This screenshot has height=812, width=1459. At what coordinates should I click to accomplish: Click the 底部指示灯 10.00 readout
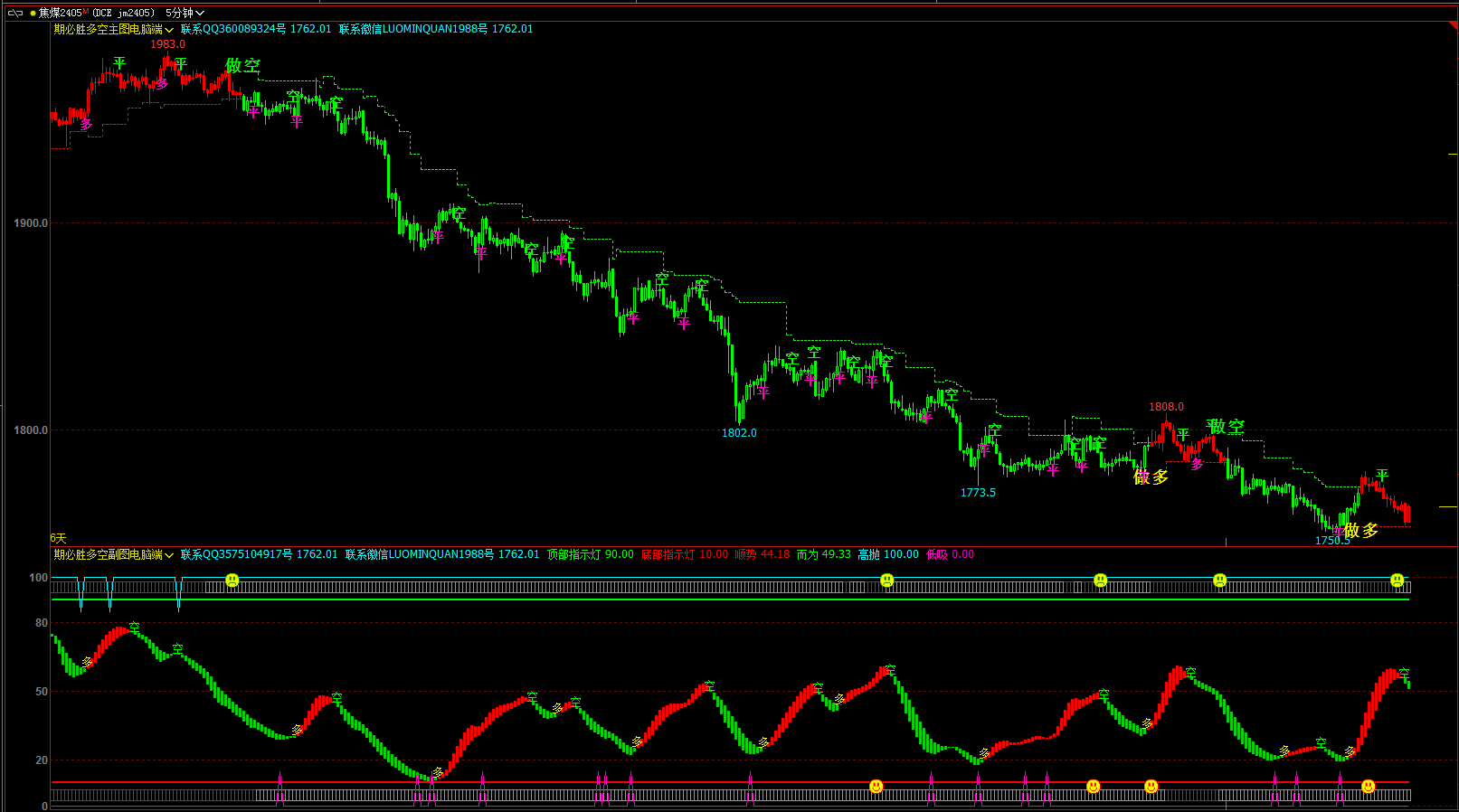[685, 554]
